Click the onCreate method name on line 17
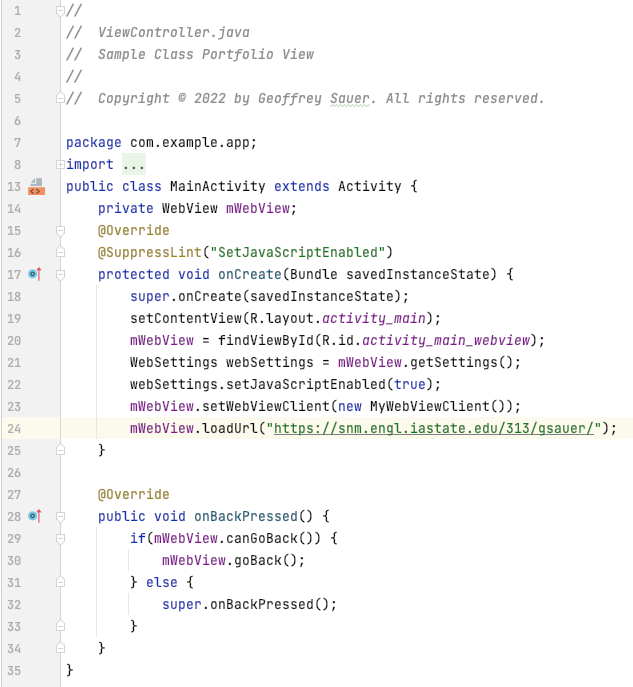The width and height of the screenshot is (633, 687). pyautogui.click(x=250, y=274)
